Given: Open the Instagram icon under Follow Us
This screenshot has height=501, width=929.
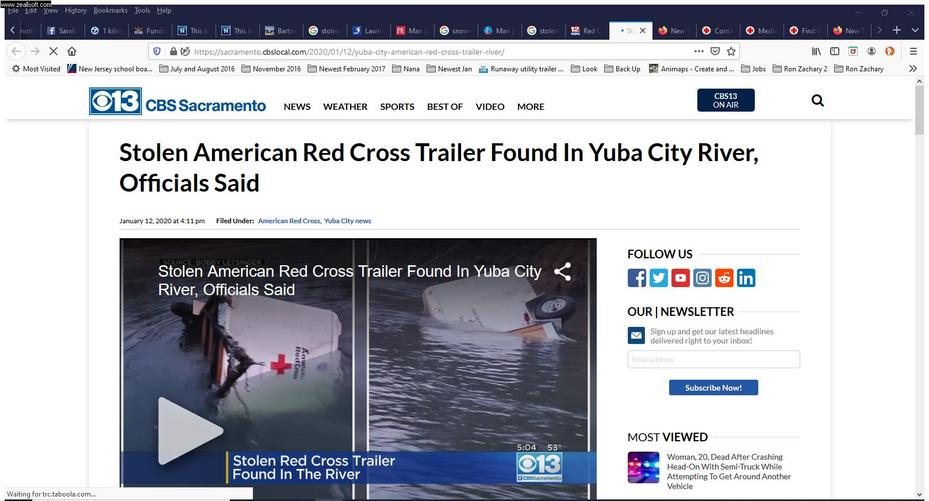Looking at the screenshot, I should (702, 278).
